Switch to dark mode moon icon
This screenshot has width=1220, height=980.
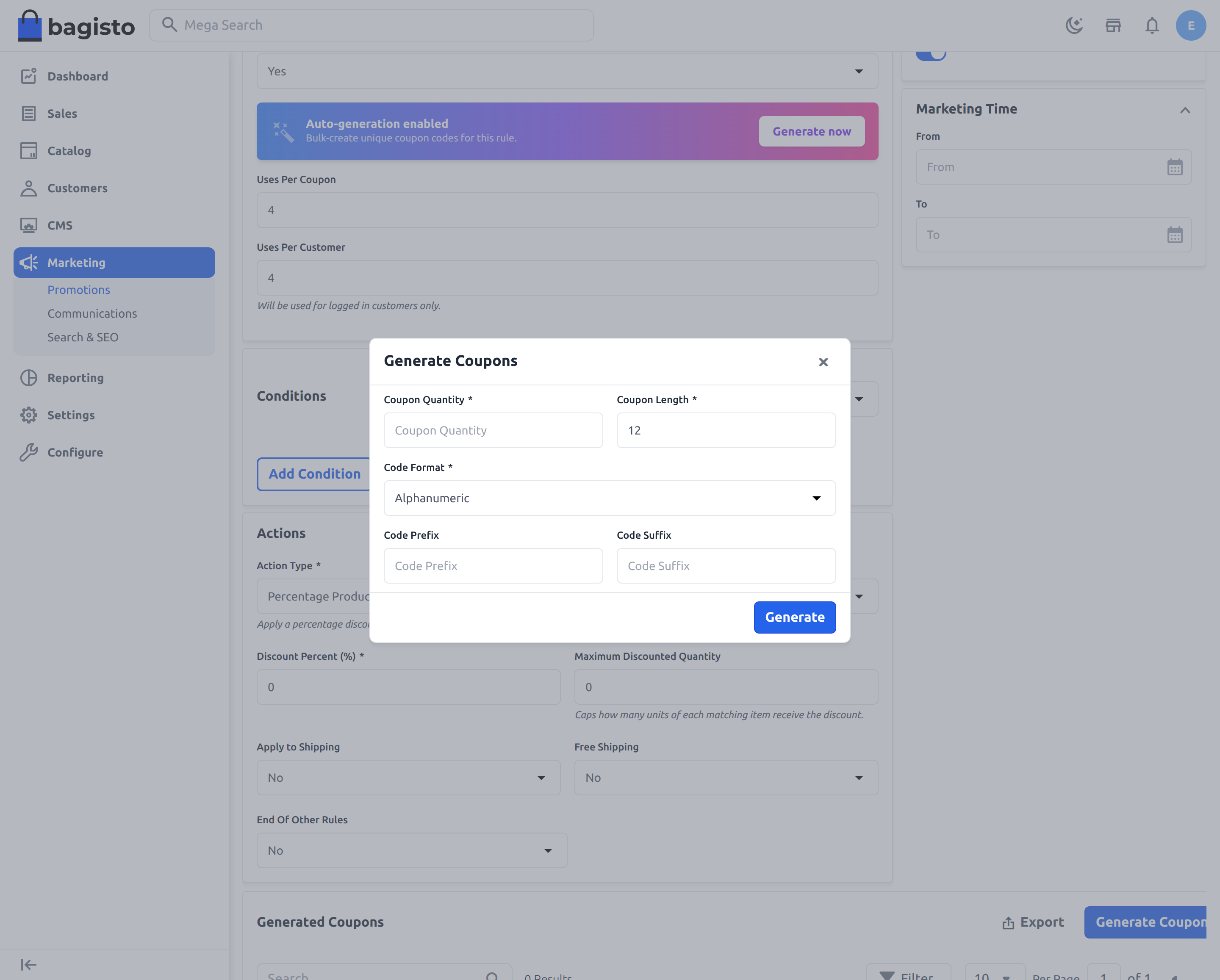(1074, 25)
